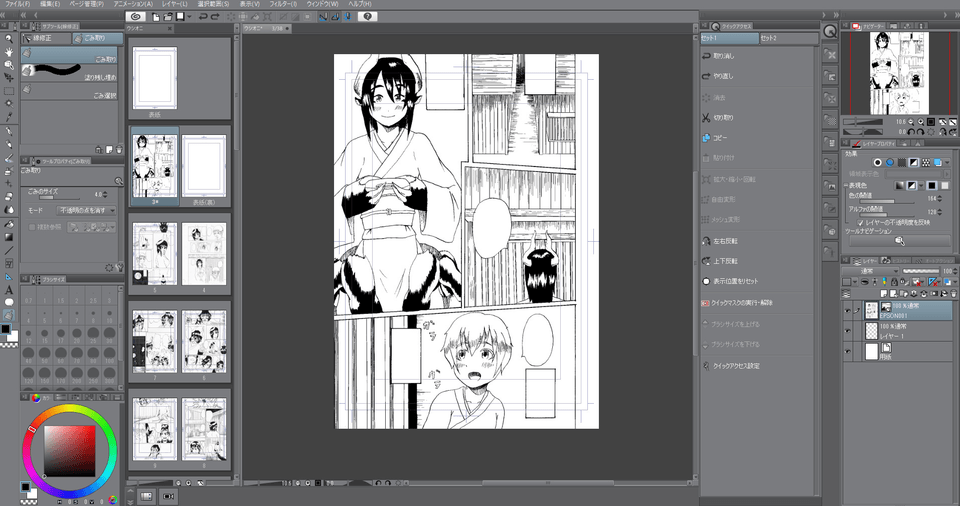This screenshot has height=506, width=960.
Task: Toggle the lock layer icon
Action: click(893, 282)
